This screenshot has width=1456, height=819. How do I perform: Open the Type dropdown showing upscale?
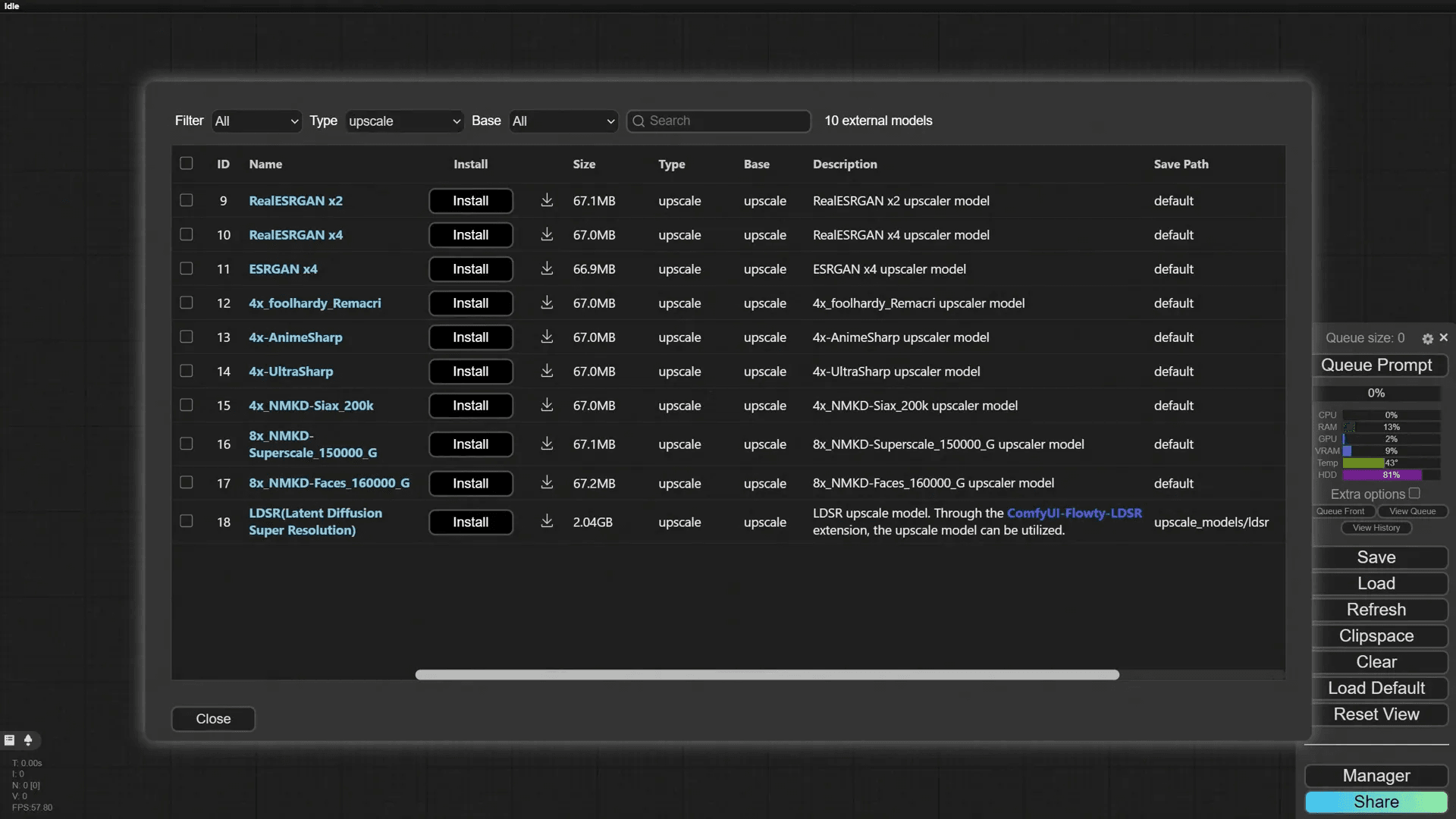click(404, 121)
